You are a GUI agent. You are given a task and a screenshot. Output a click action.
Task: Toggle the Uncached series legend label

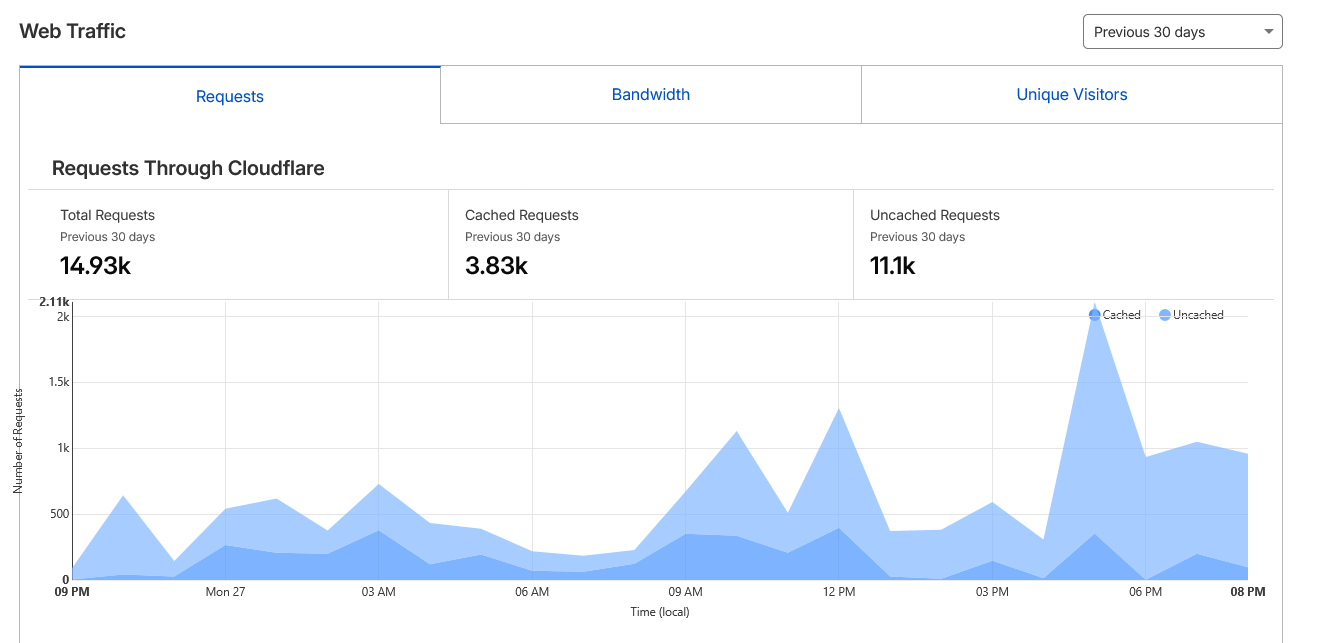pyautogui.click(x=1198, y=315)
